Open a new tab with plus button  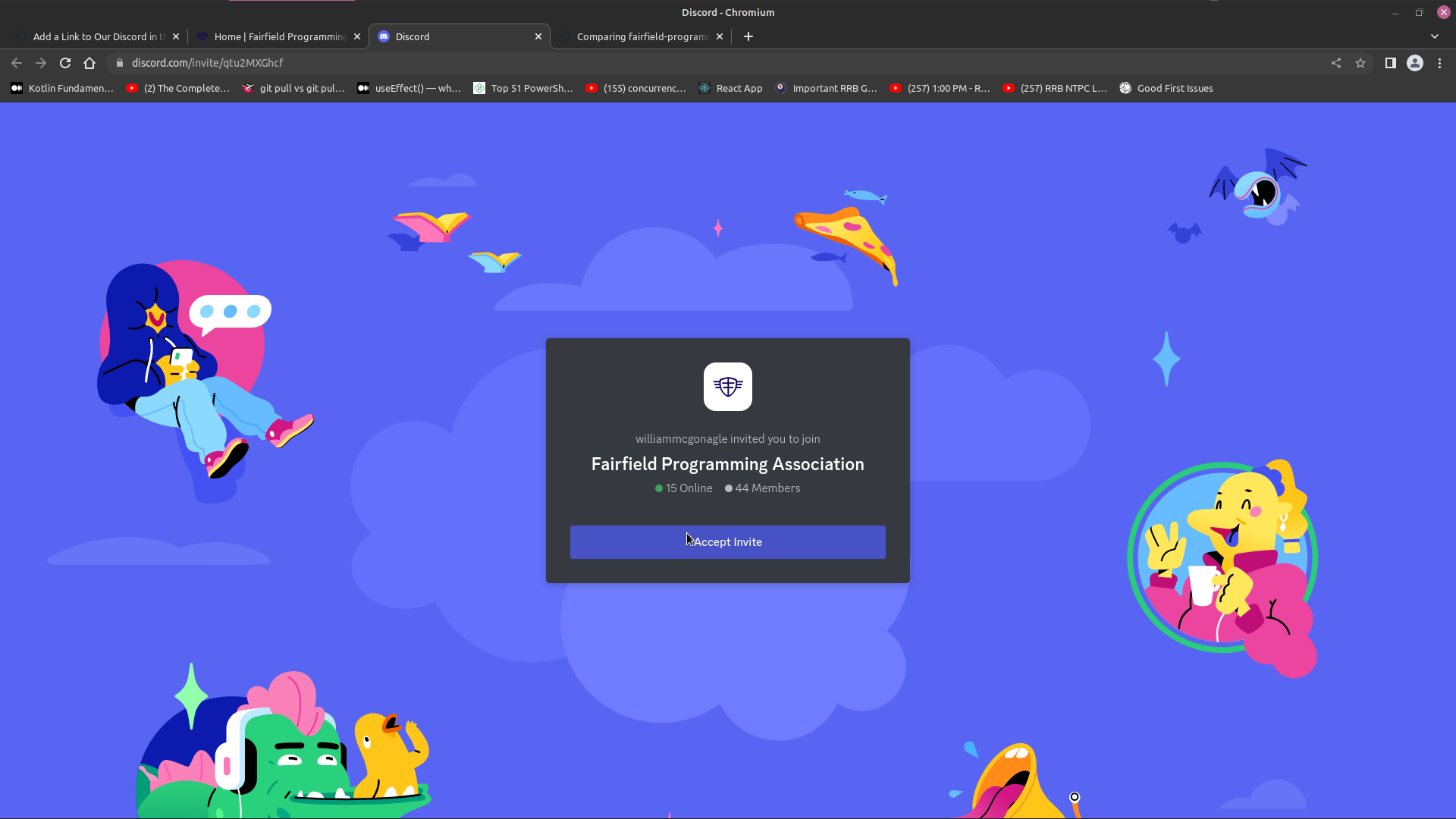748,36
